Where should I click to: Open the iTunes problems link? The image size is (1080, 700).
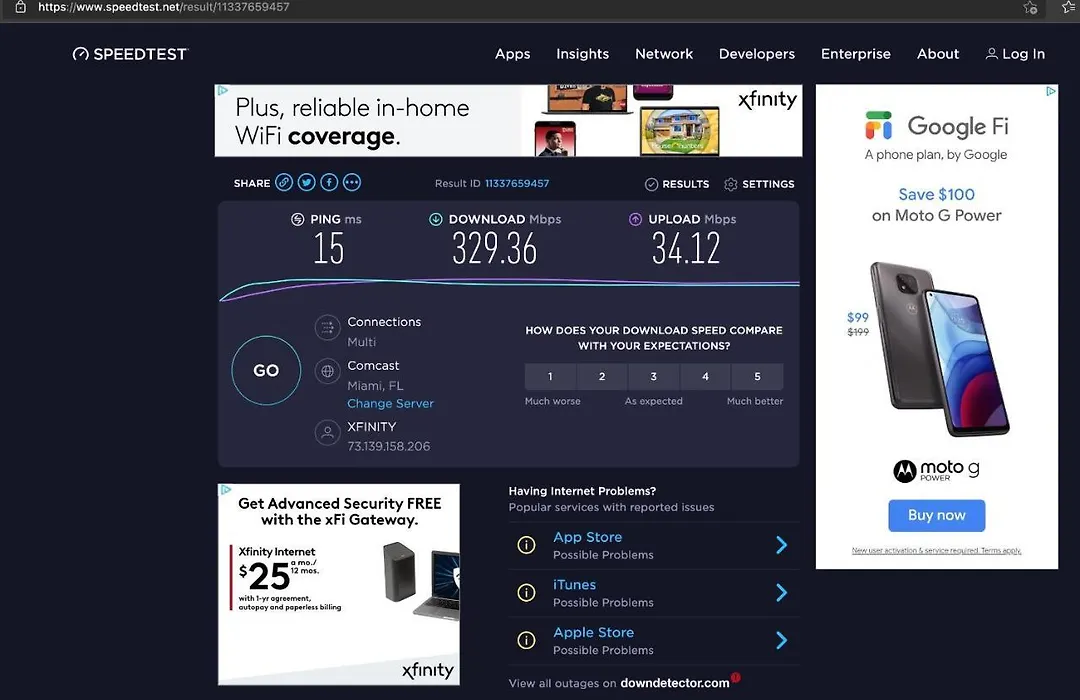574,585
